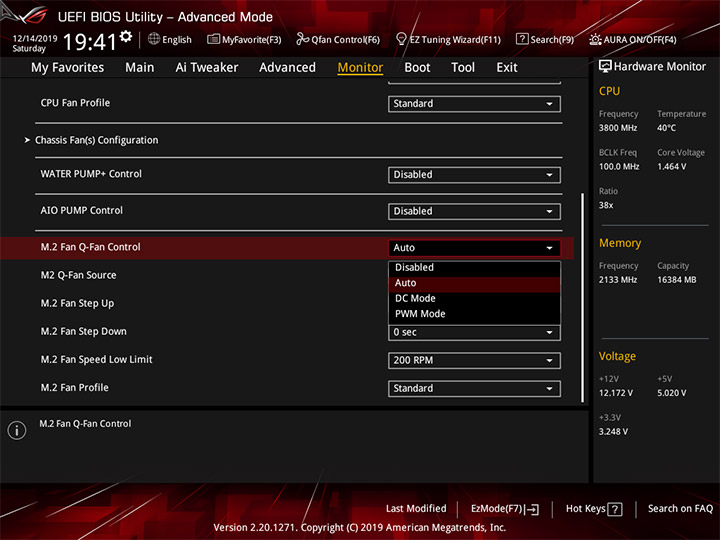Click the M2 Q-Fan Source label

(78, 275)
